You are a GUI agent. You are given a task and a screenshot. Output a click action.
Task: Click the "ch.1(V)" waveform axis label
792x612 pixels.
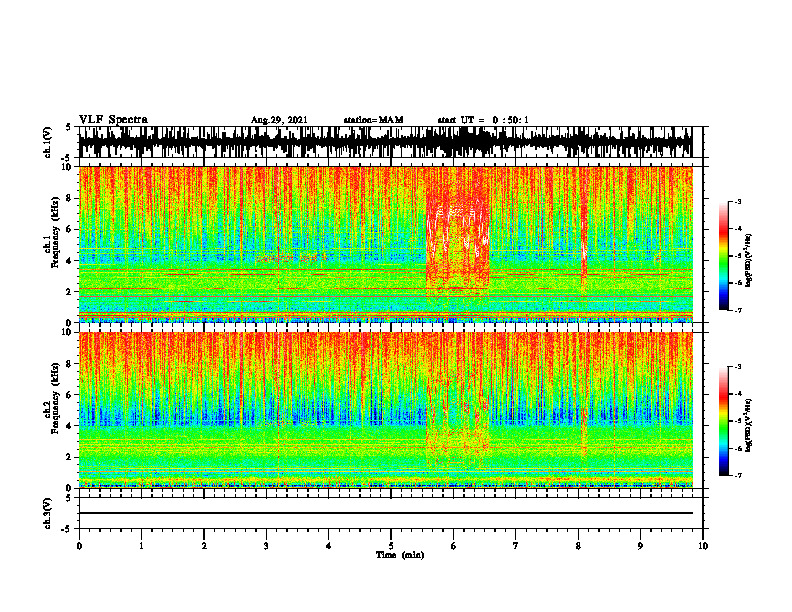tap(48, 142)
